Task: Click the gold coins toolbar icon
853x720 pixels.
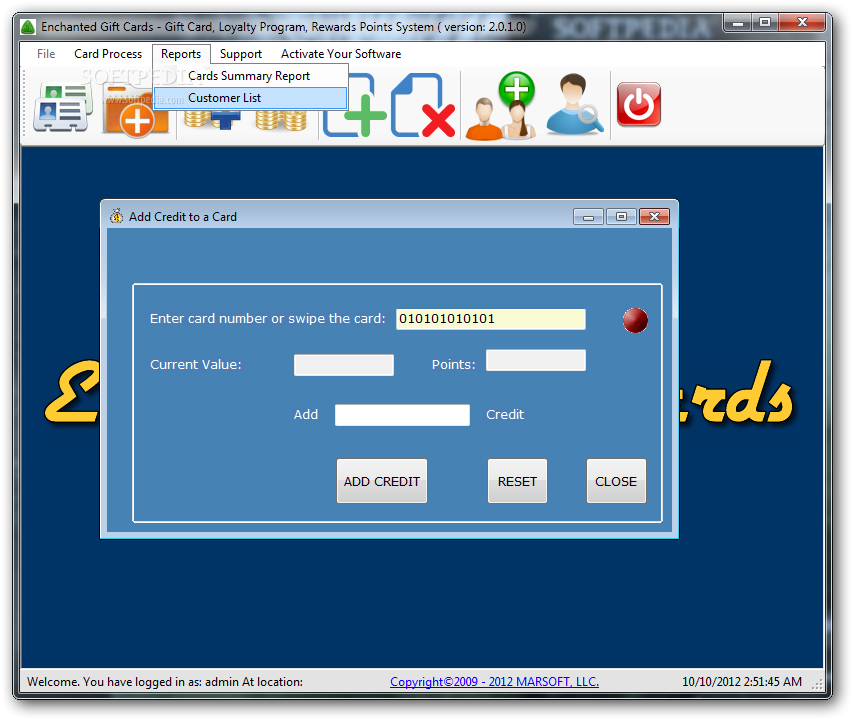Action: (281, 120)
